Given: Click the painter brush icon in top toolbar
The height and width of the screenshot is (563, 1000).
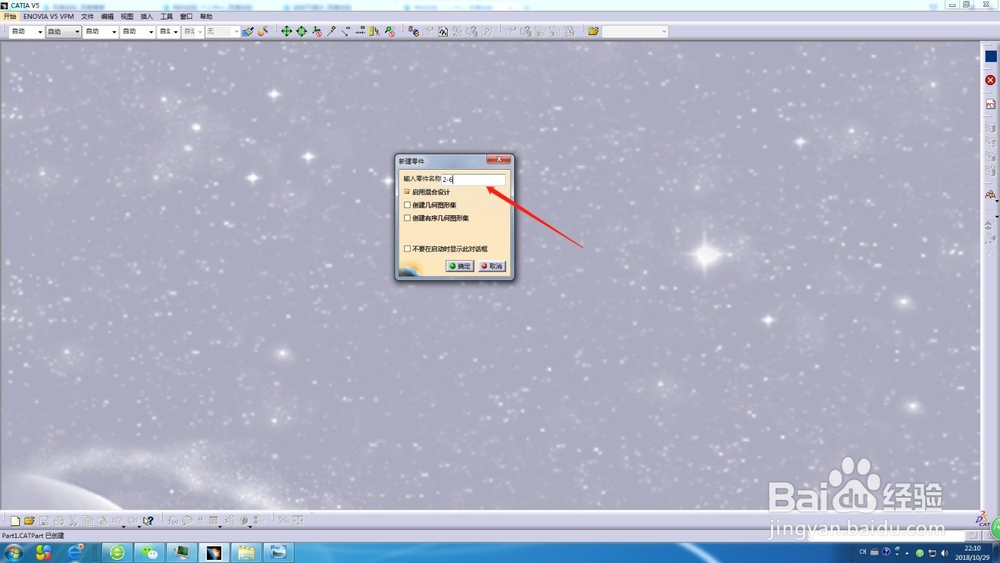Looking at the screenshot, I should [247, 31].
